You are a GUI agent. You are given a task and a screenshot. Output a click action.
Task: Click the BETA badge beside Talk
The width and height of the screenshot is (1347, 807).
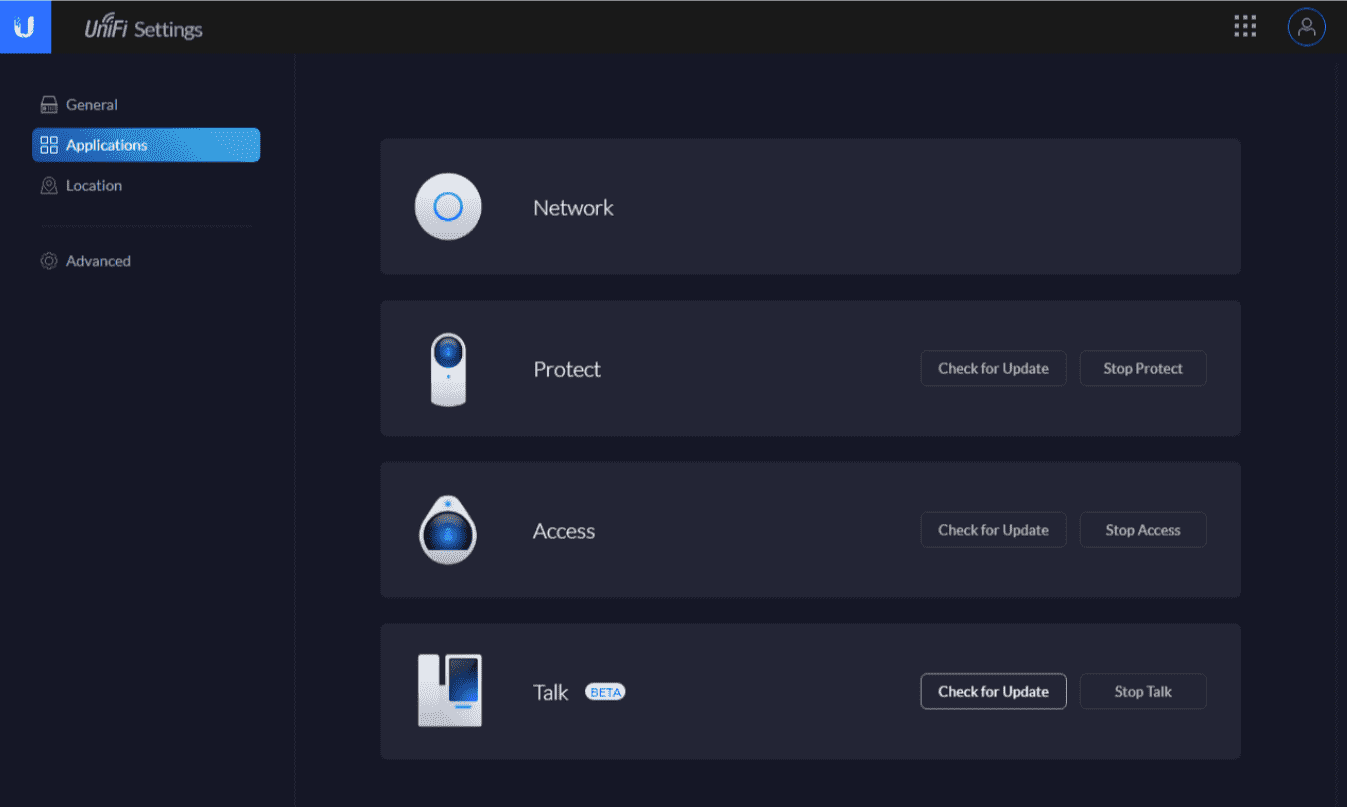click(x=605, y=692)
